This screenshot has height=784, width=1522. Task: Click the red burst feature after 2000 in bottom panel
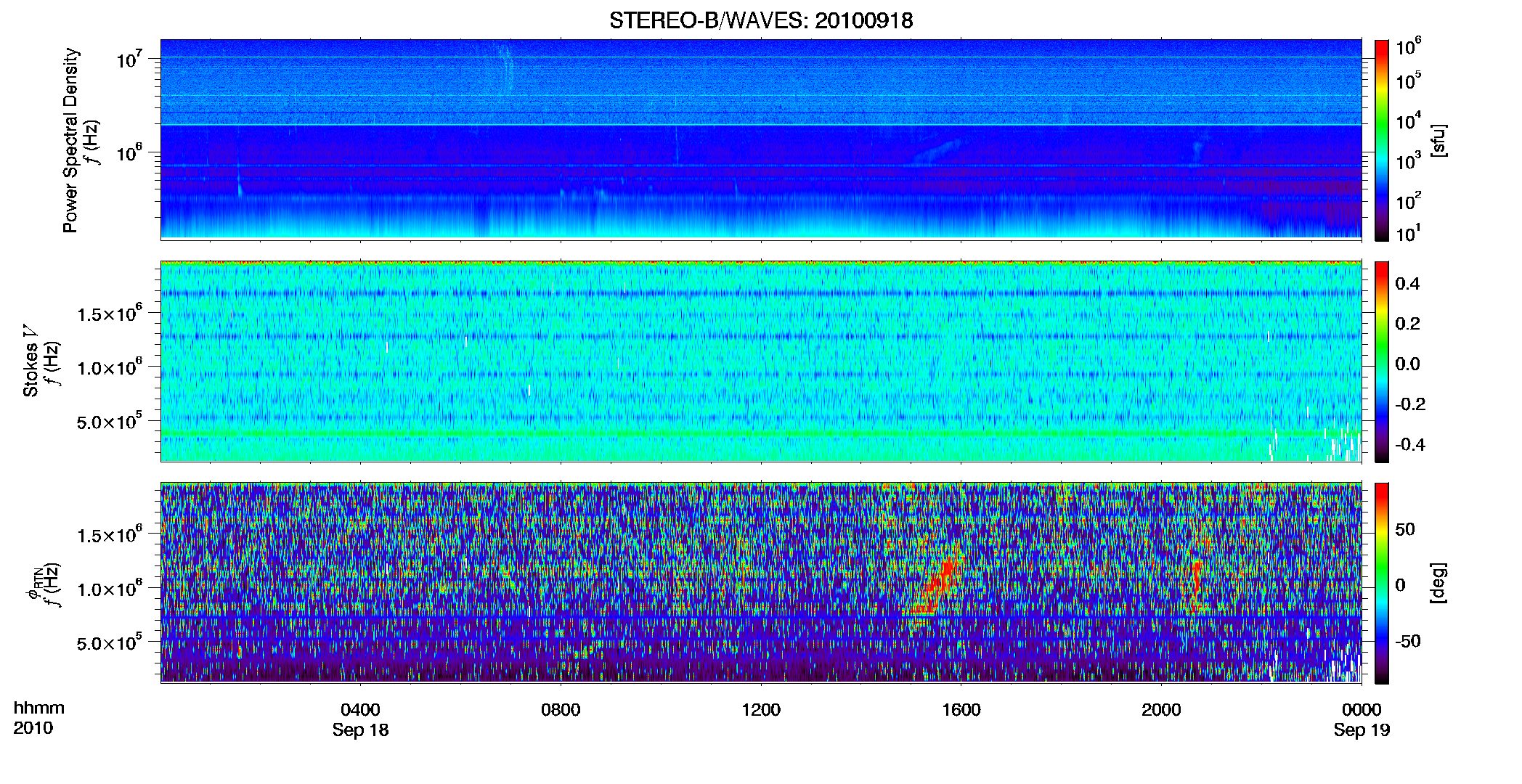[1196, 584]
